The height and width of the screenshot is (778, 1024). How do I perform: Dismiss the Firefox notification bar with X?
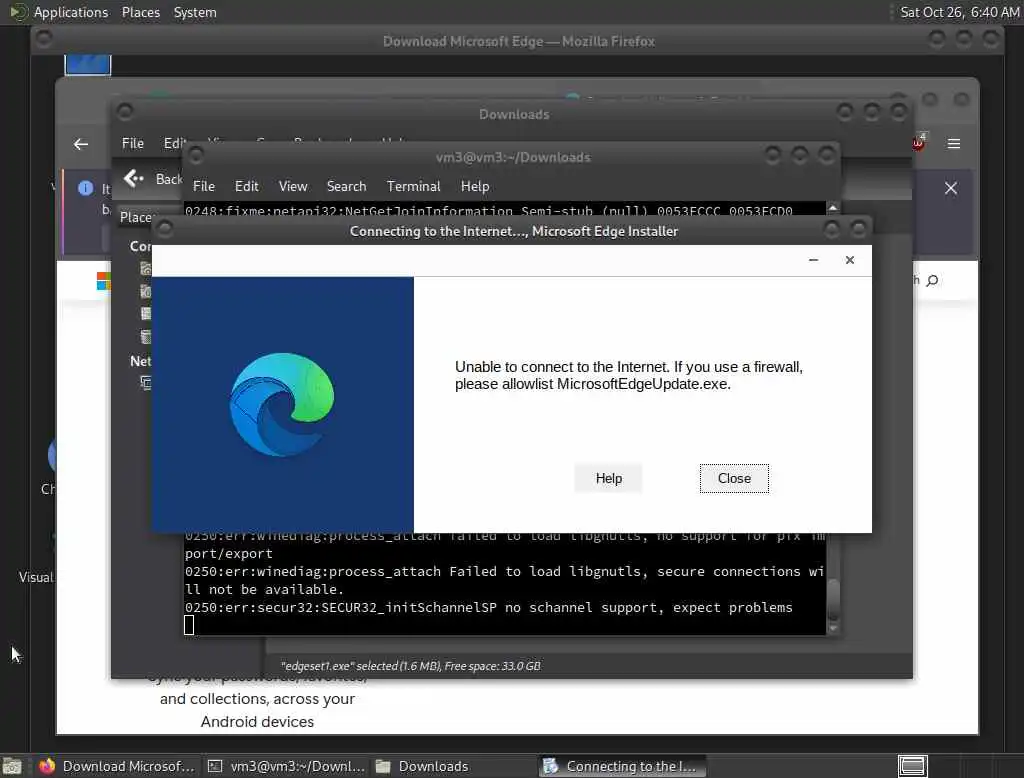click(950, 188)
